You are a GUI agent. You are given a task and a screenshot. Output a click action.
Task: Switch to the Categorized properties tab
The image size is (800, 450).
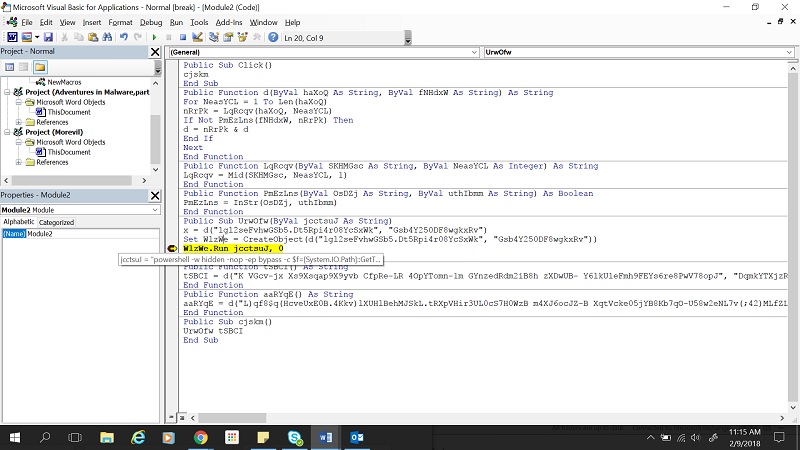point(56,222)
